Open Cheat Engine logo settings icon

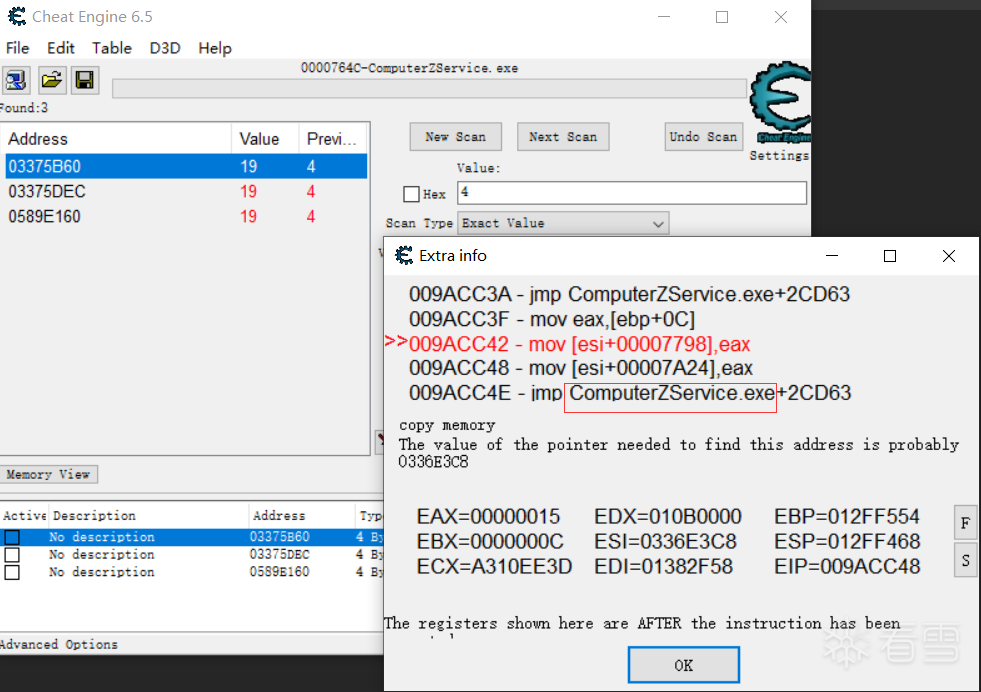pyautogui.click(x=780, y=101)
